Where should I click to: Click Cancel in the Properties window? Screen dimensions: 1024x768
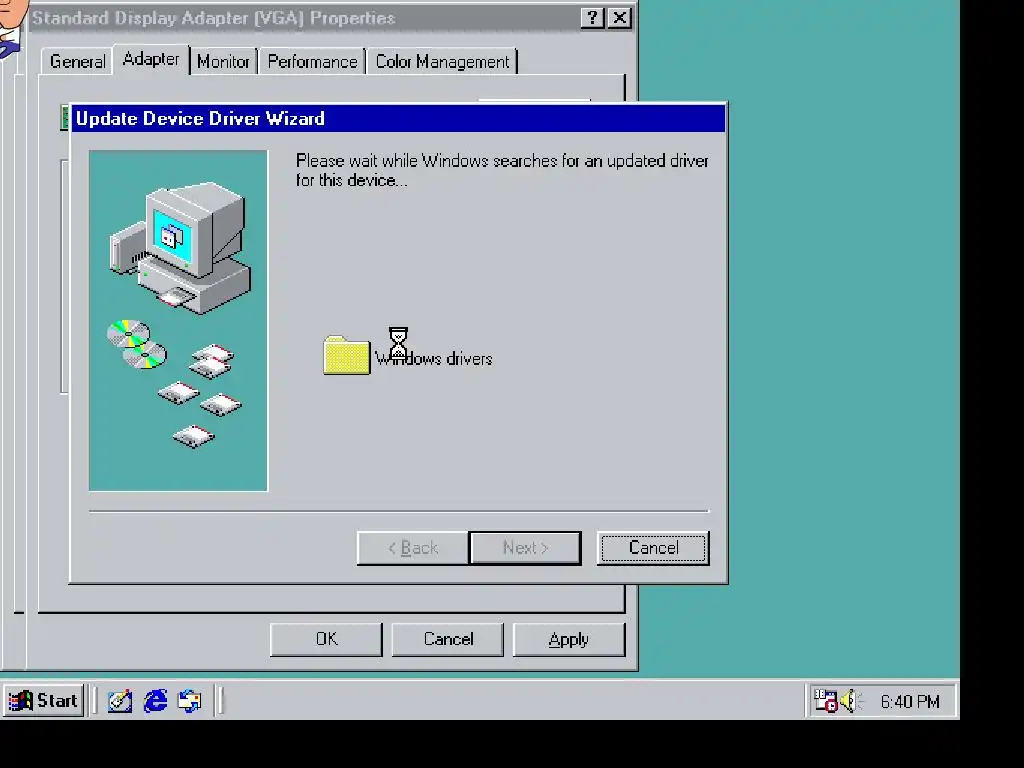pos(447,639)
